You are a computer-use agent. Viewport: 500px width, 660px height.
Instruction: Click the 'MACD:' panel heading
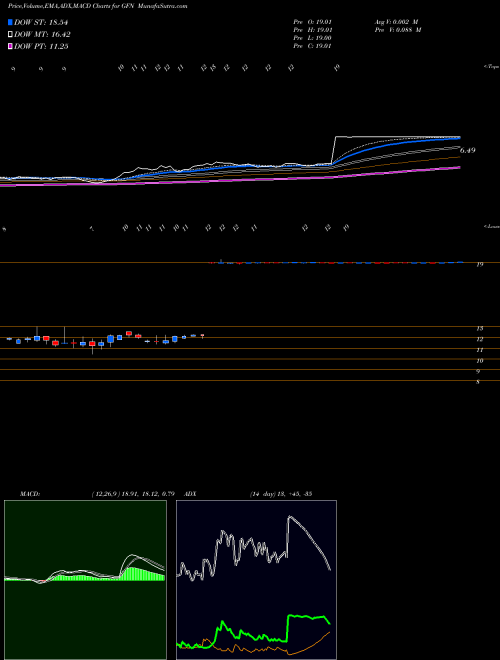[x=30, y=494]
